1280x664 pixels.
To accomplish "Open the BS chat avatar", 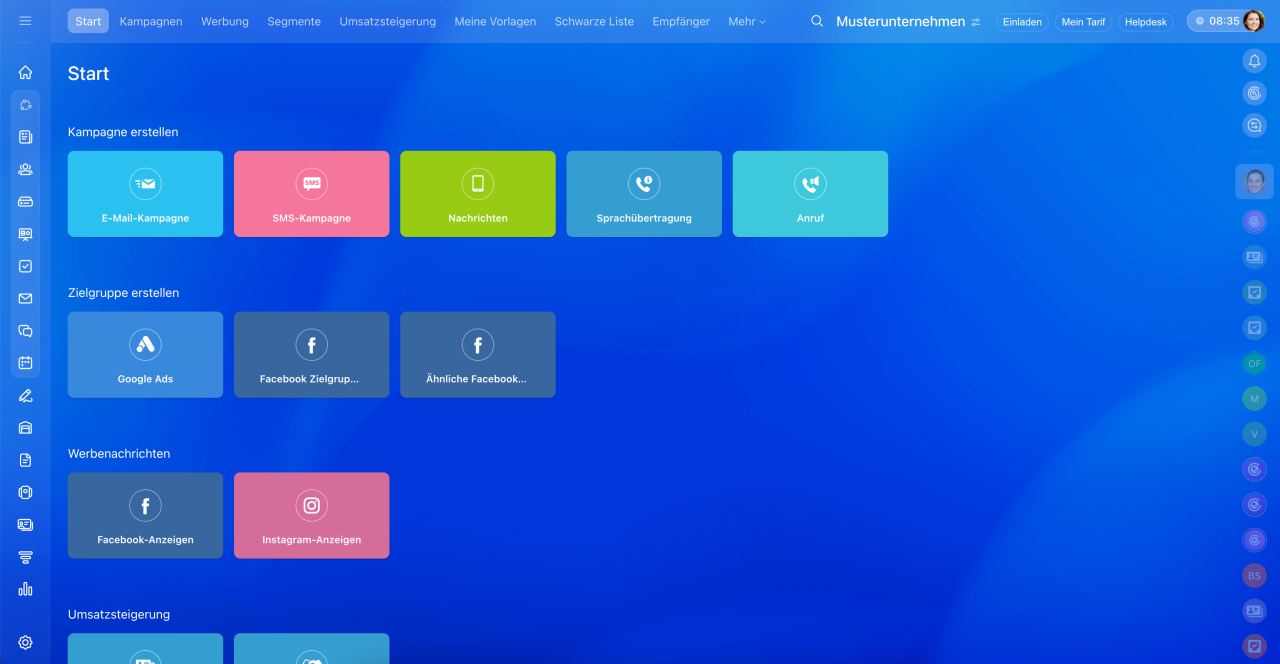I will tap(1254, 576).
